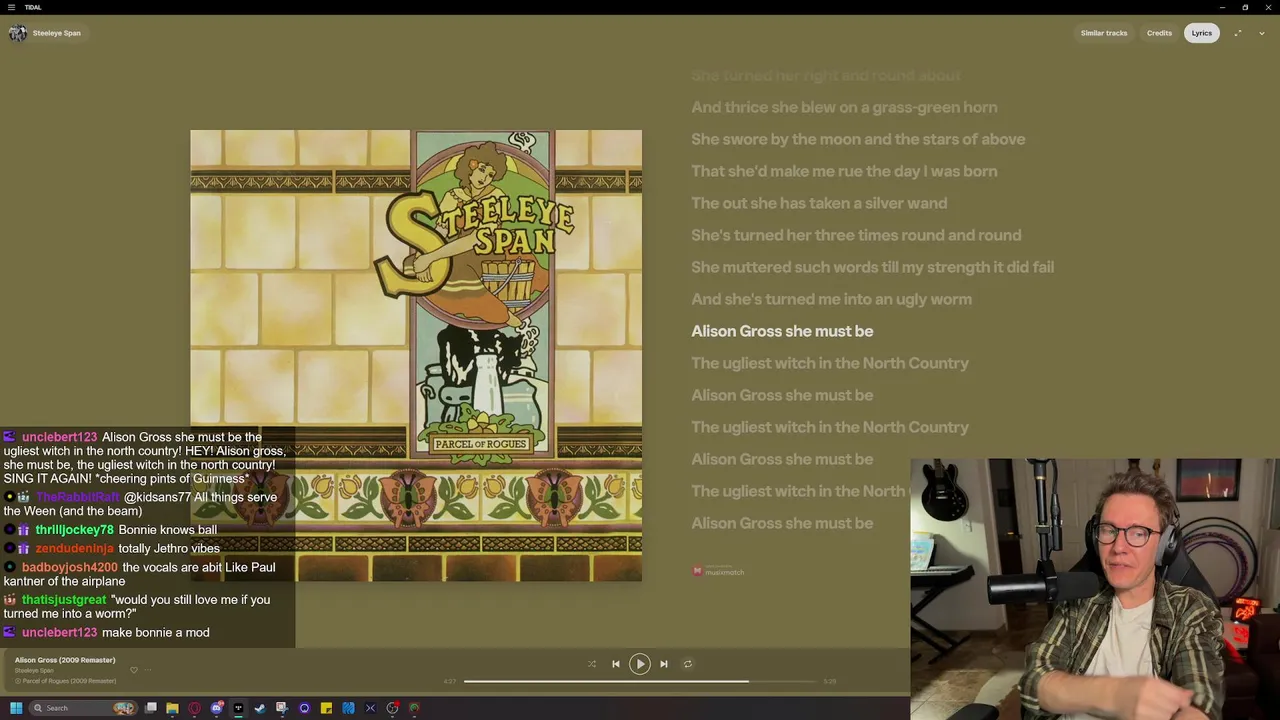
Task: Click the Alison Gross (2009 Remaster) track title
Action: tap(65, 660)
